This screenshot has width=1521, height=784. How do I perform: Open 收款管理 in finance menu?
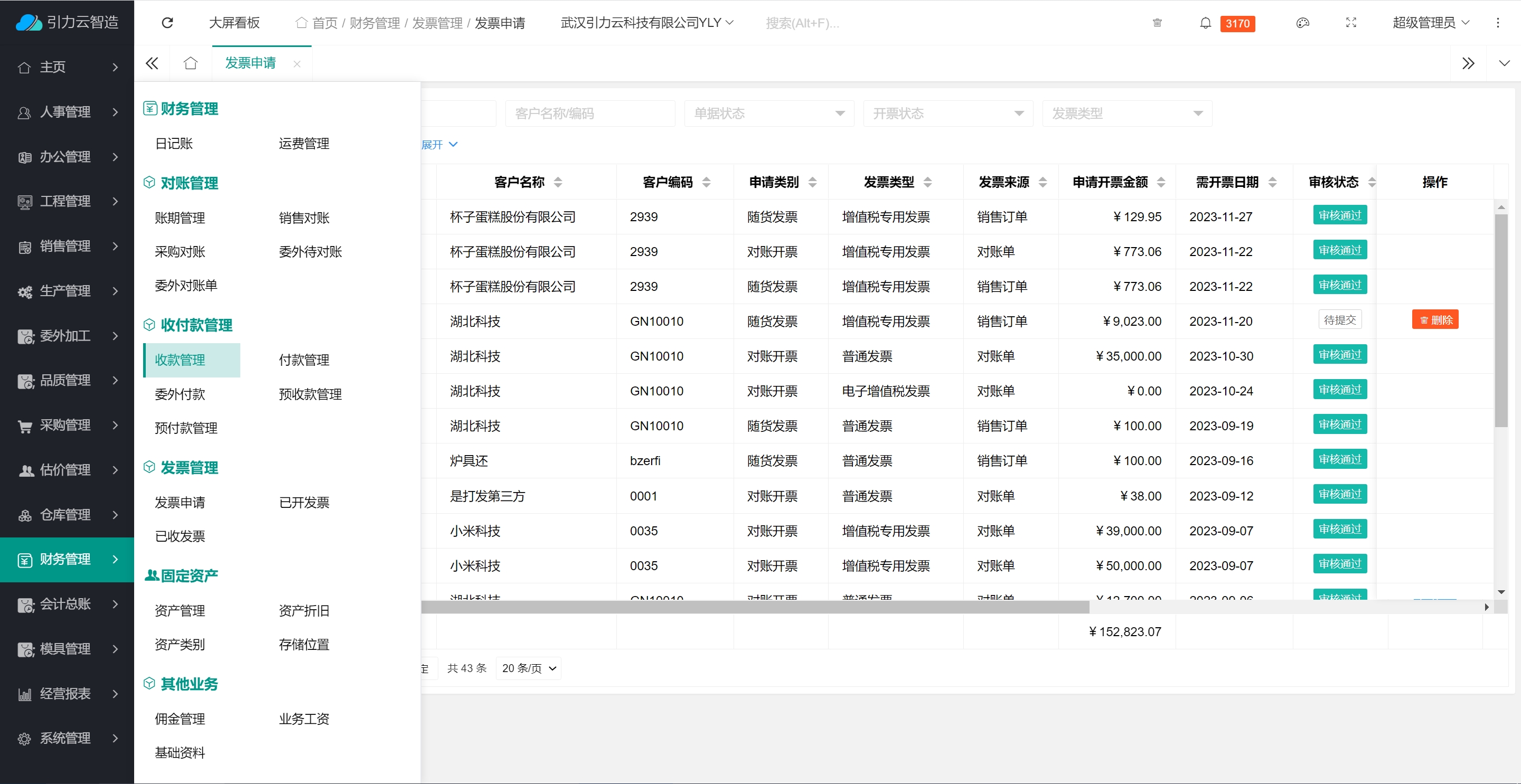pyautogui.click(x=180, y=360)
